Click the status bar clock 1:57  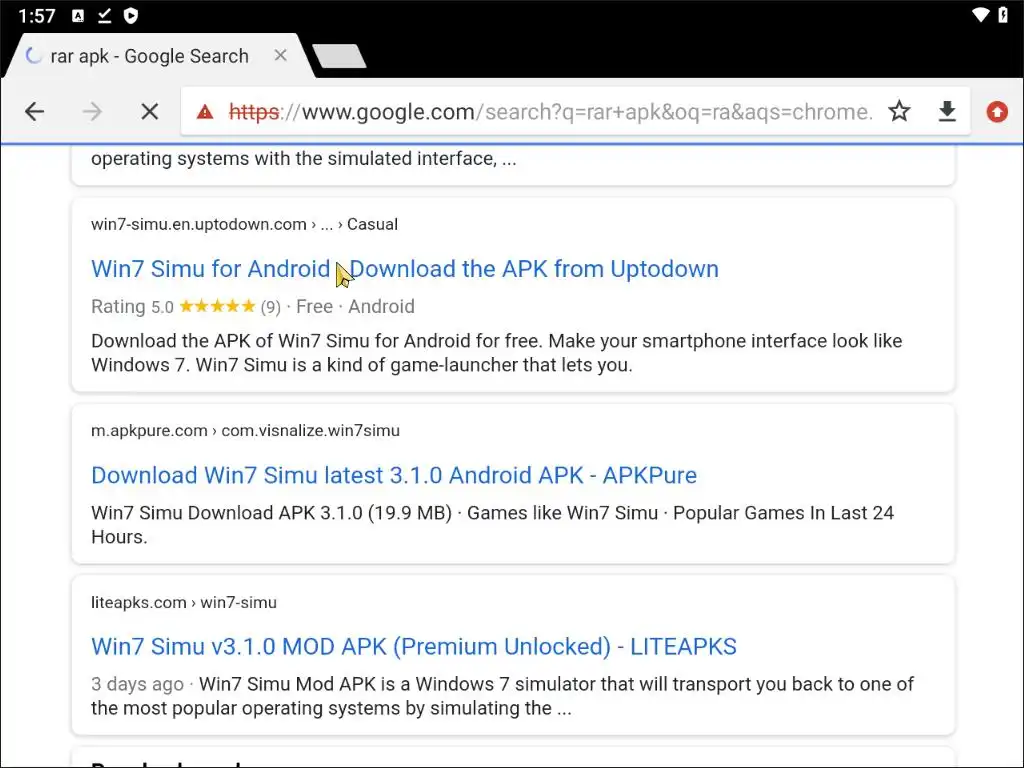pos(37,16)
